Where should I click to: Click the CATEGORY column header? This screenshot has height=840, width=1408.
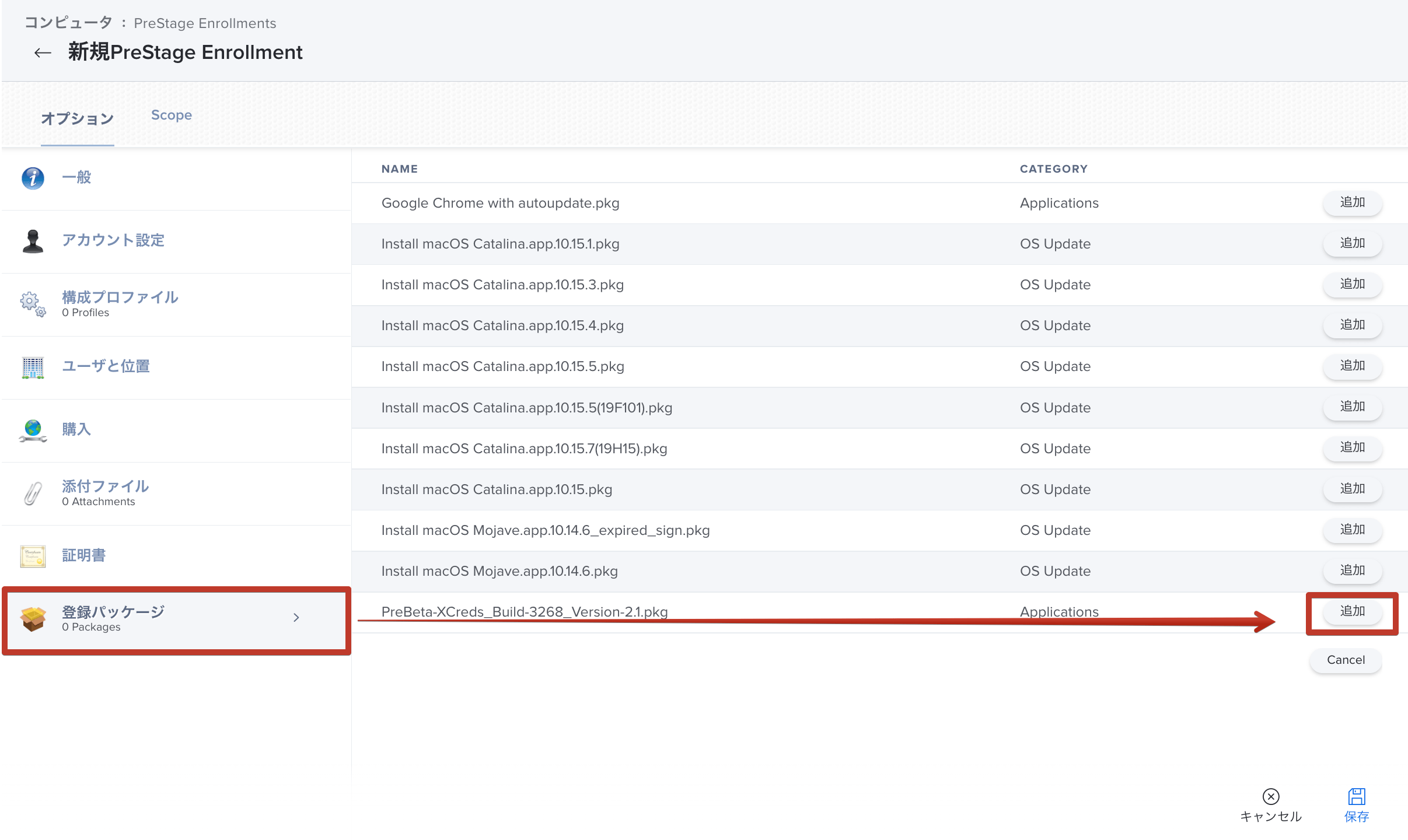[1054, 169]
